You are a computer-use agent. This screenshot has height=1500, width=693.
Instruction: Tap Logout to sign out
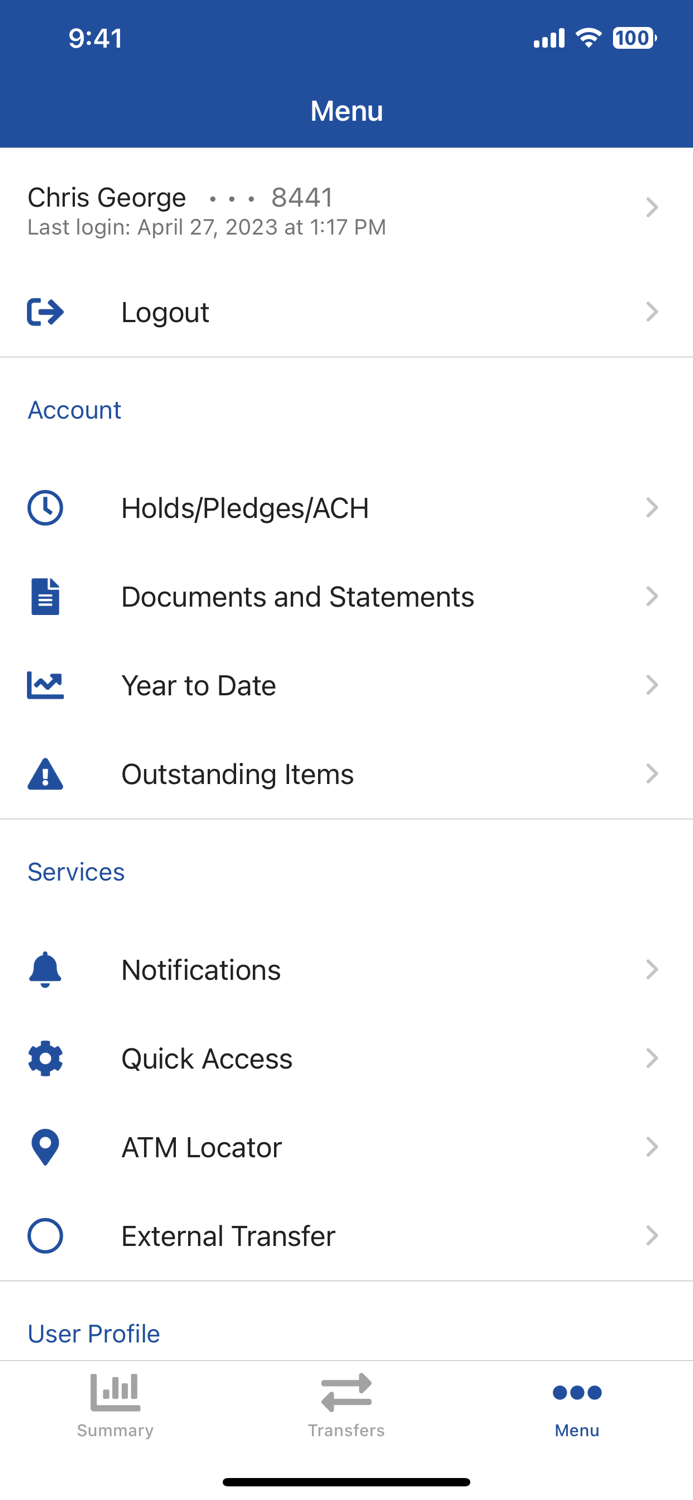tap(165, 311)
